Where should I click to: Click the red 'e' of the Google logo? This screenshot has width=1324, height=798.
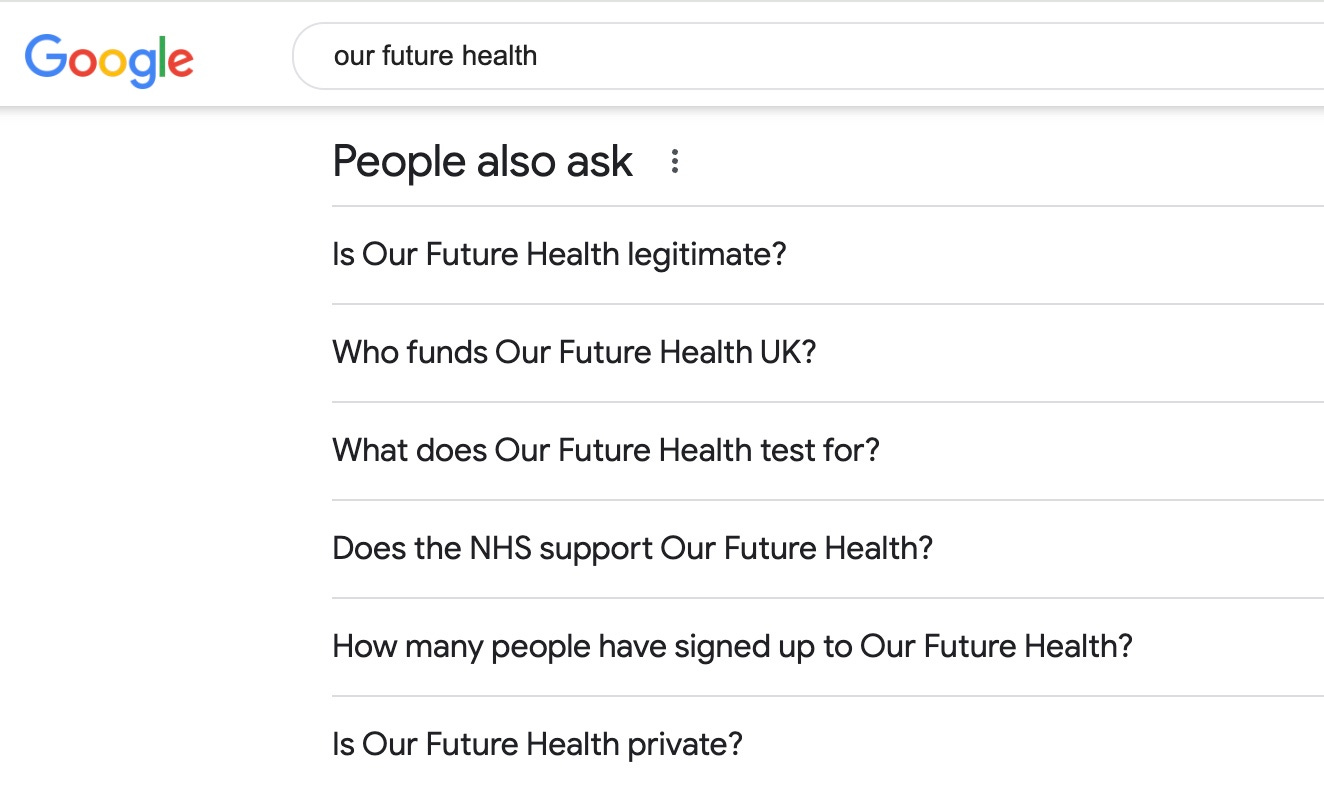click(x=180, y=63)
